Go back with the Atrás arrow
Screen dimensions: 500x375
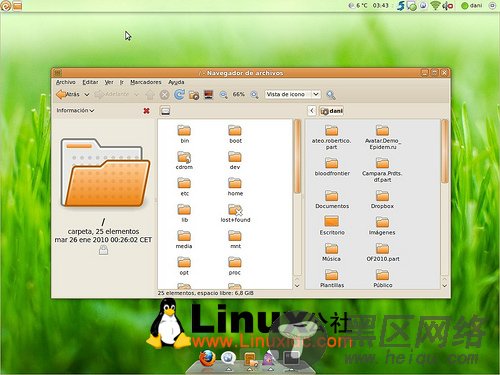tap(68, 95)
